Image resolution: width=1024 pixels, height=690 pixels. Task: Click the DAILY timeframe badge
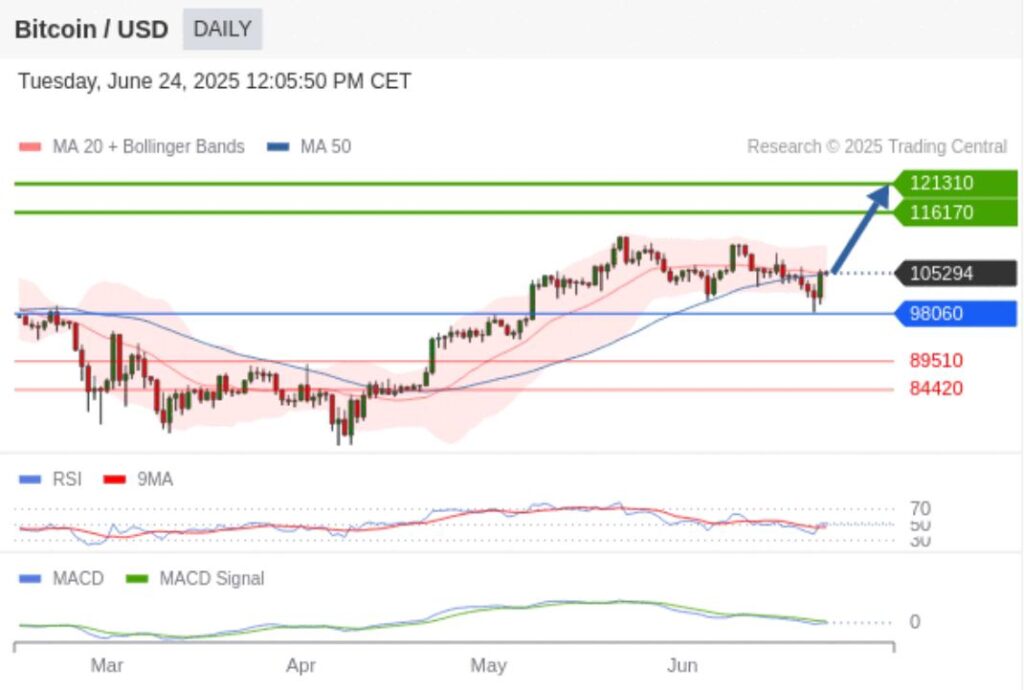point(222,29)
